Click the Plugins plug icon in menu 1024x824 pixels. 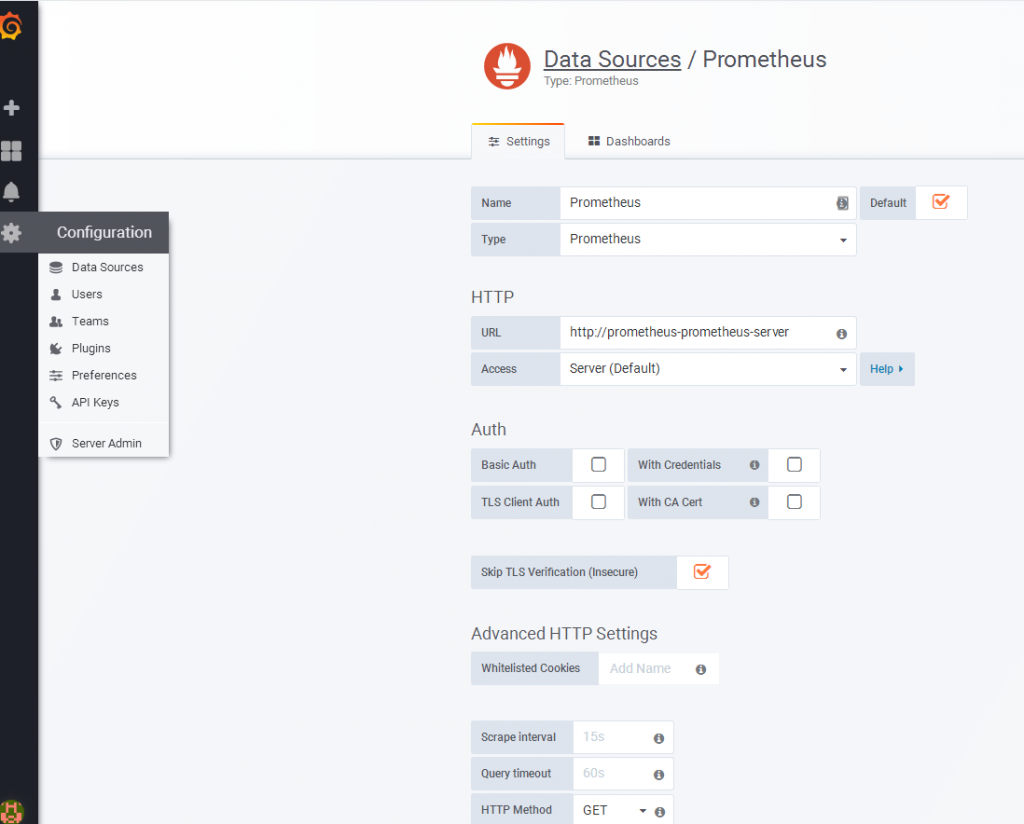56,349
